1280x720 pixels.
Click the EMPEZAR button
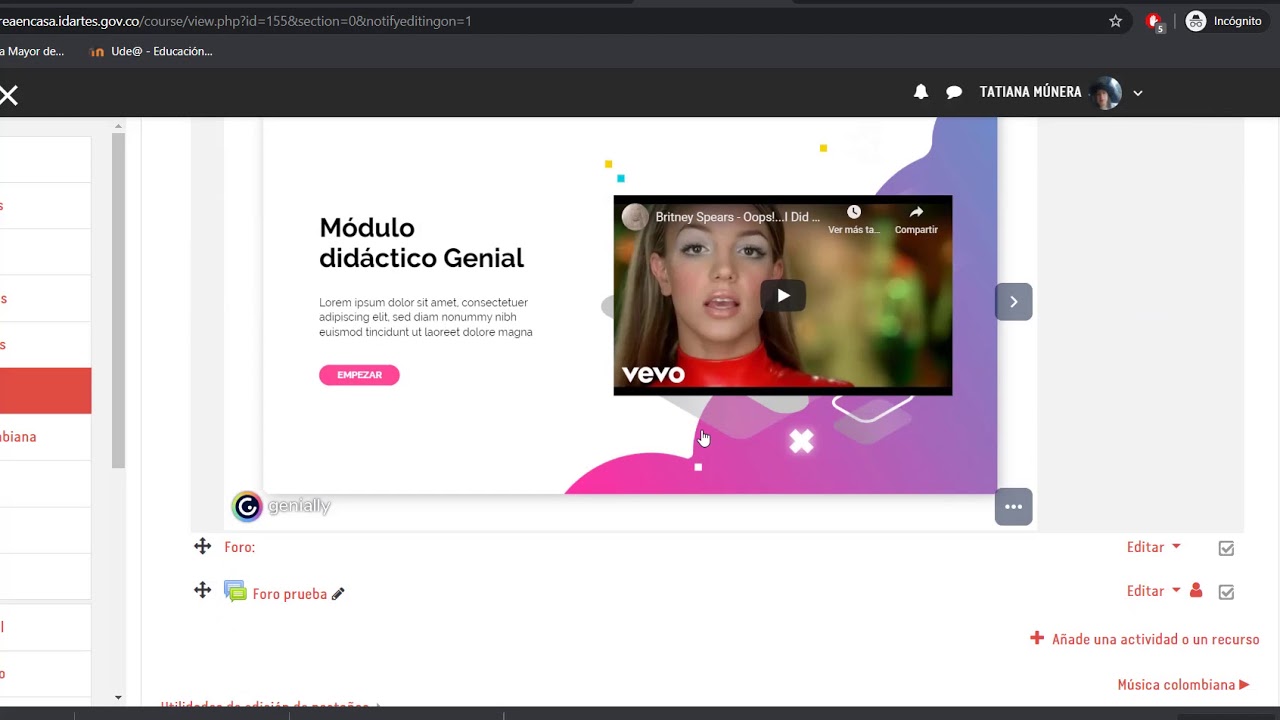click(359, 375)
